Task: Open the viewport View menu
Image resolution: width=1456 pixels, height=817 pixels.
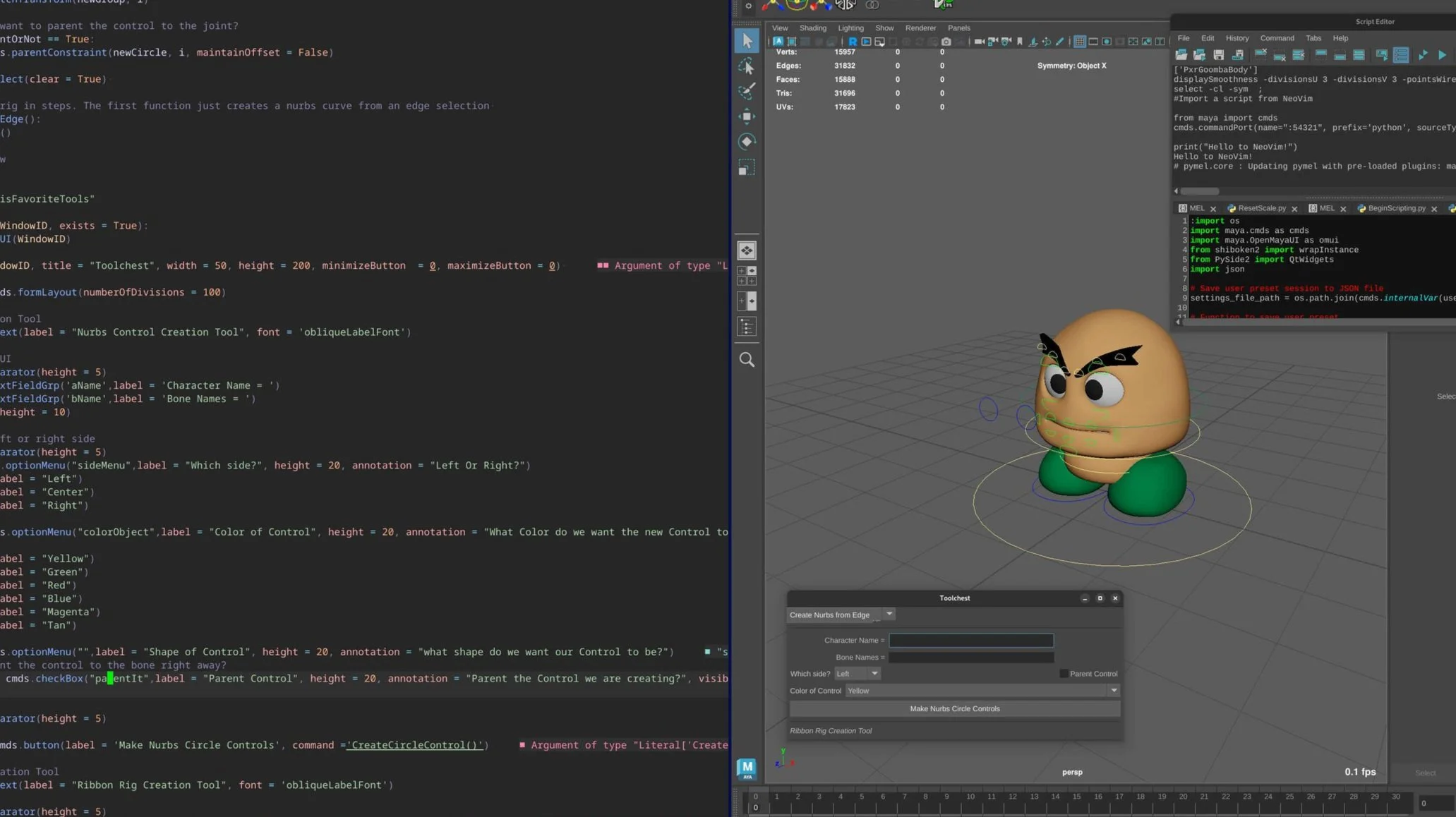Action: pyautogui.click(x=779, y=28)
